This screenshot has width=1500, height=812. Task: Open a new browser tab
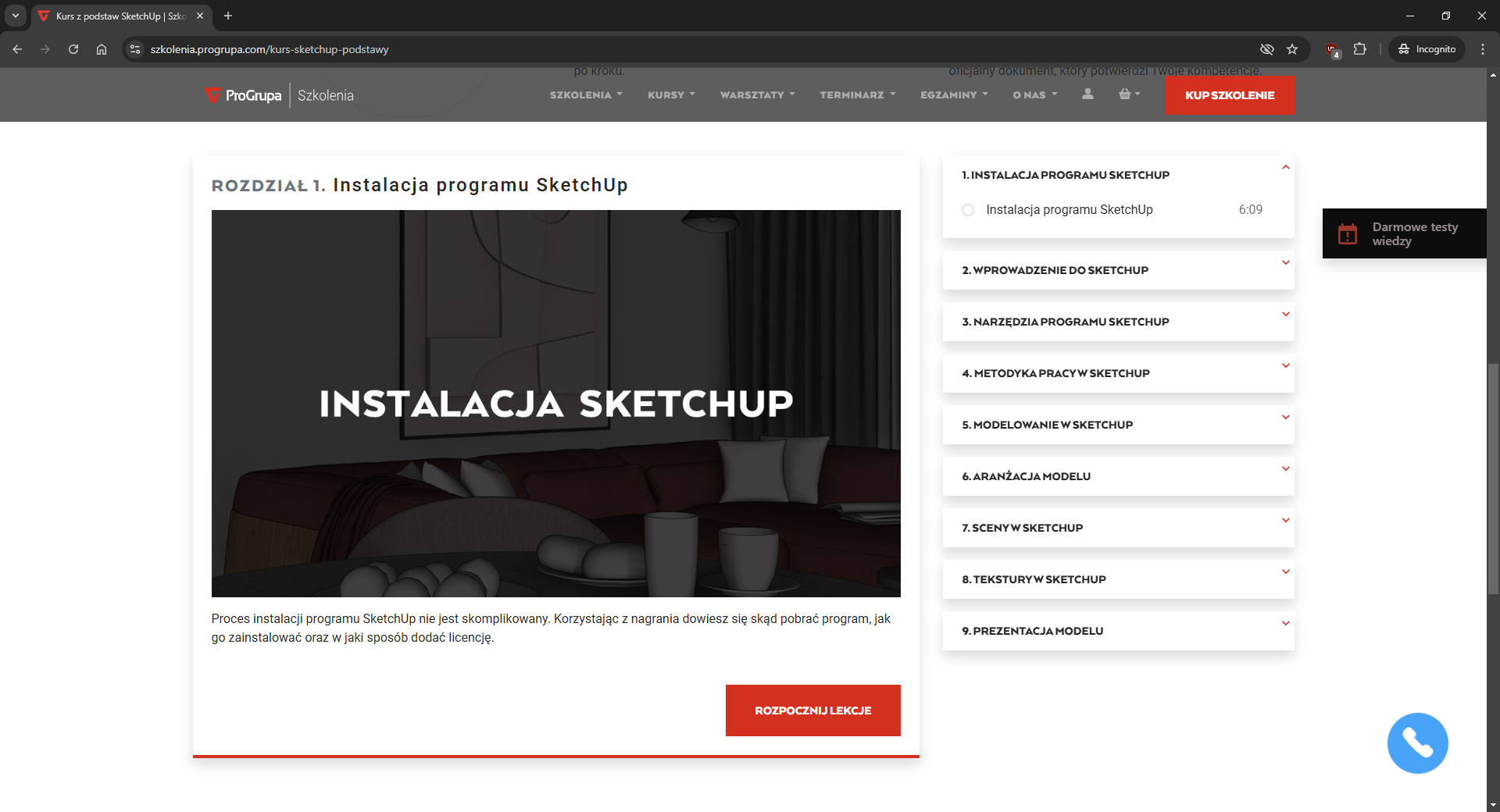228,16
